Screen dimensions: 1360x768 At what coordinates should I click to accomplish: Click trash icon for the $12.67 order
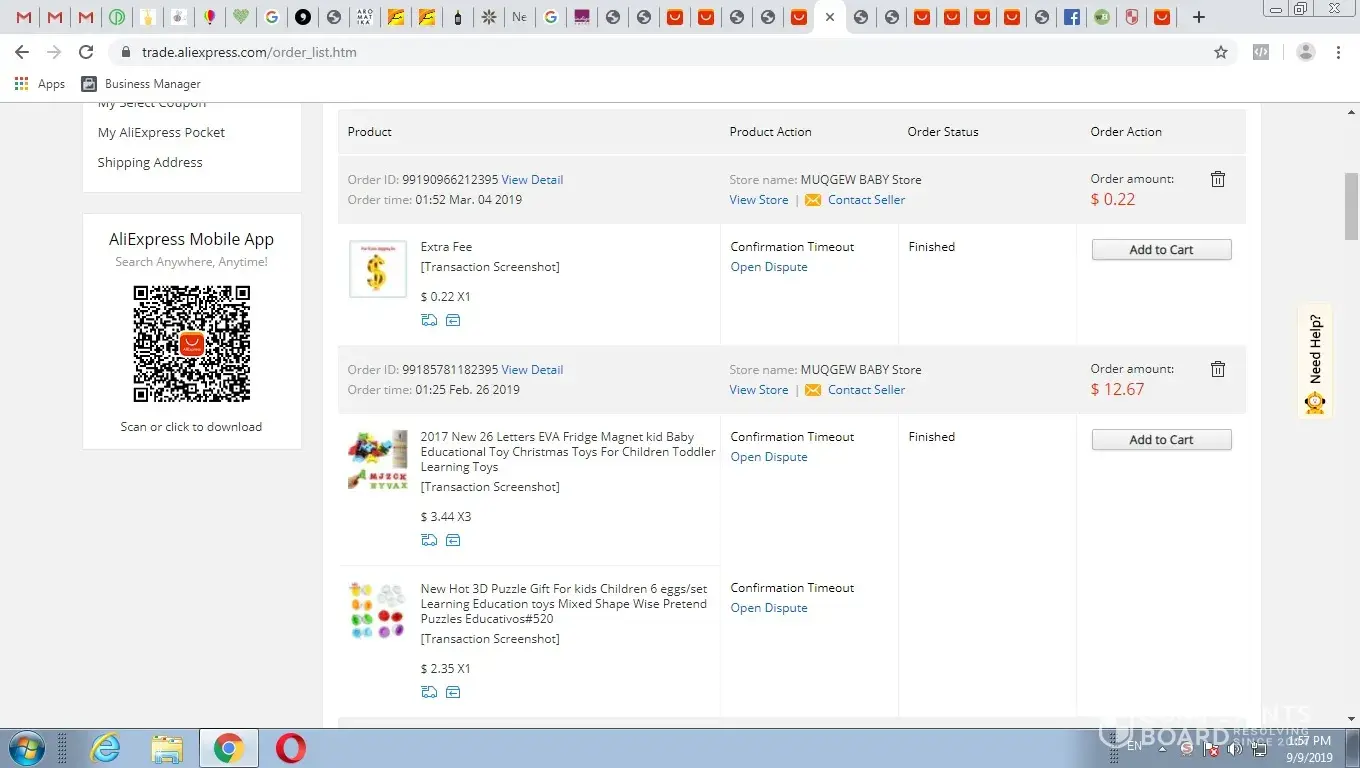click(x=1217, y=369)
